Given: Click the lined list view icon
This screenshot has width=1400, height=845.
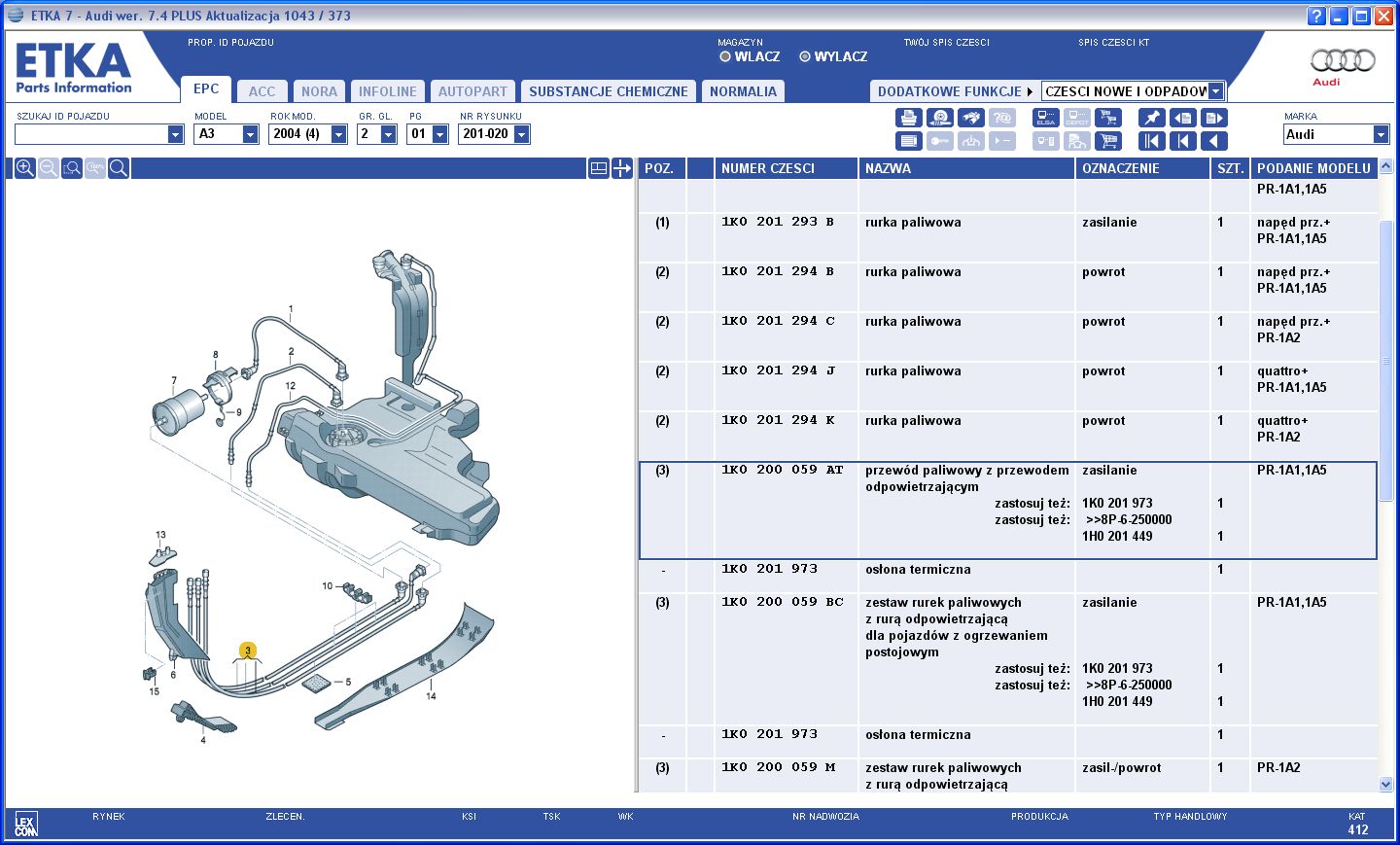Looking at the screenshot, I should [x=908, y=141].
